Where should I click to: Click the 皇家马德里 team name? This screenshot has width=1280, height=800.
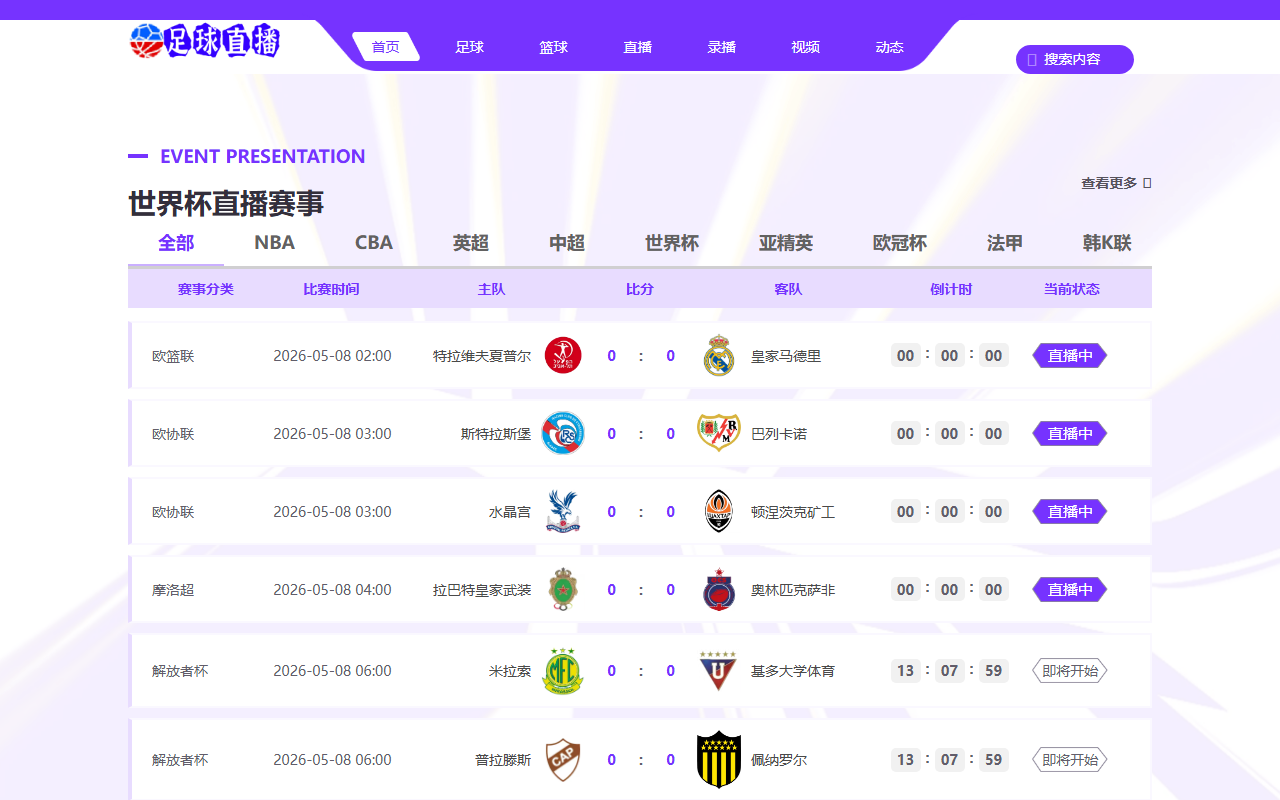[x=786, y=356]
